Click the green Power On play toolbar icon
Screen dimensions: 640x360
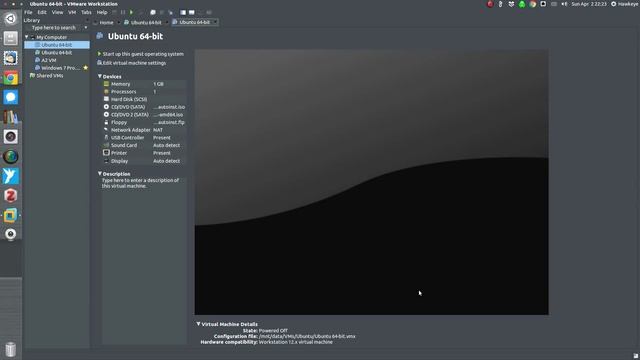pos(131,12)
